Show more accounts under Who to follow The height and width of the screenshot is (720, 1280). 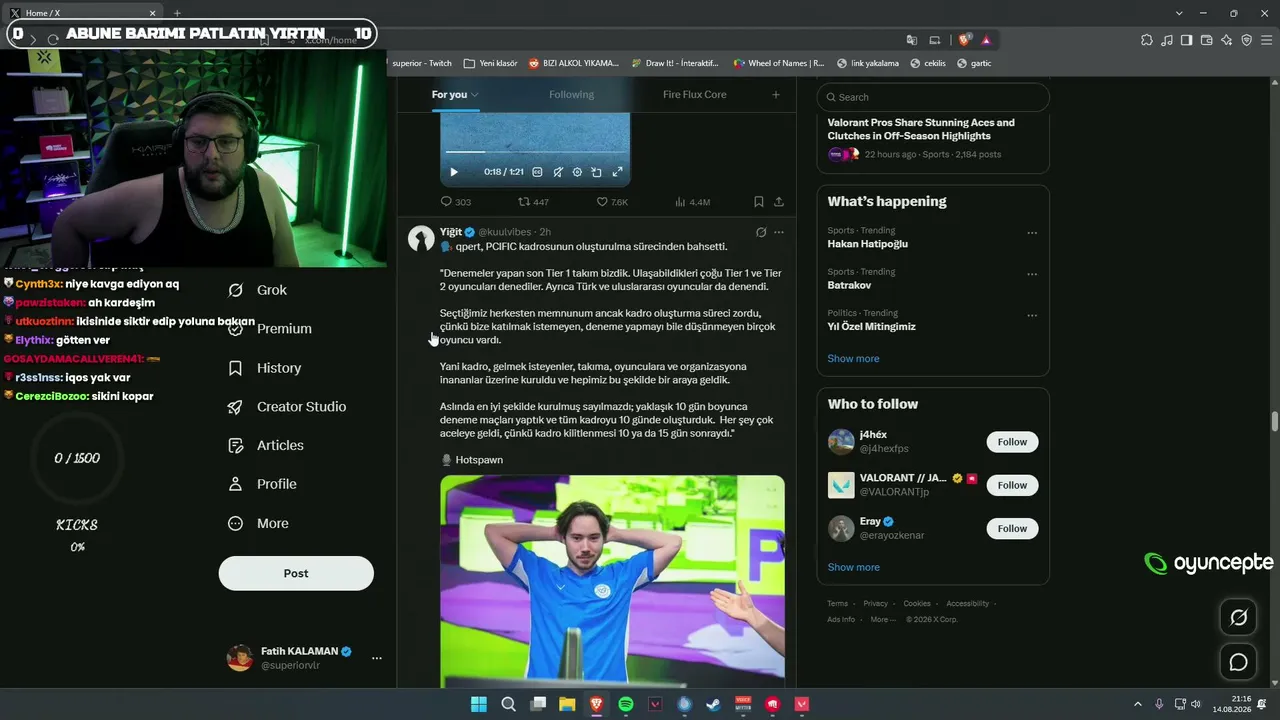pos(853,567)
